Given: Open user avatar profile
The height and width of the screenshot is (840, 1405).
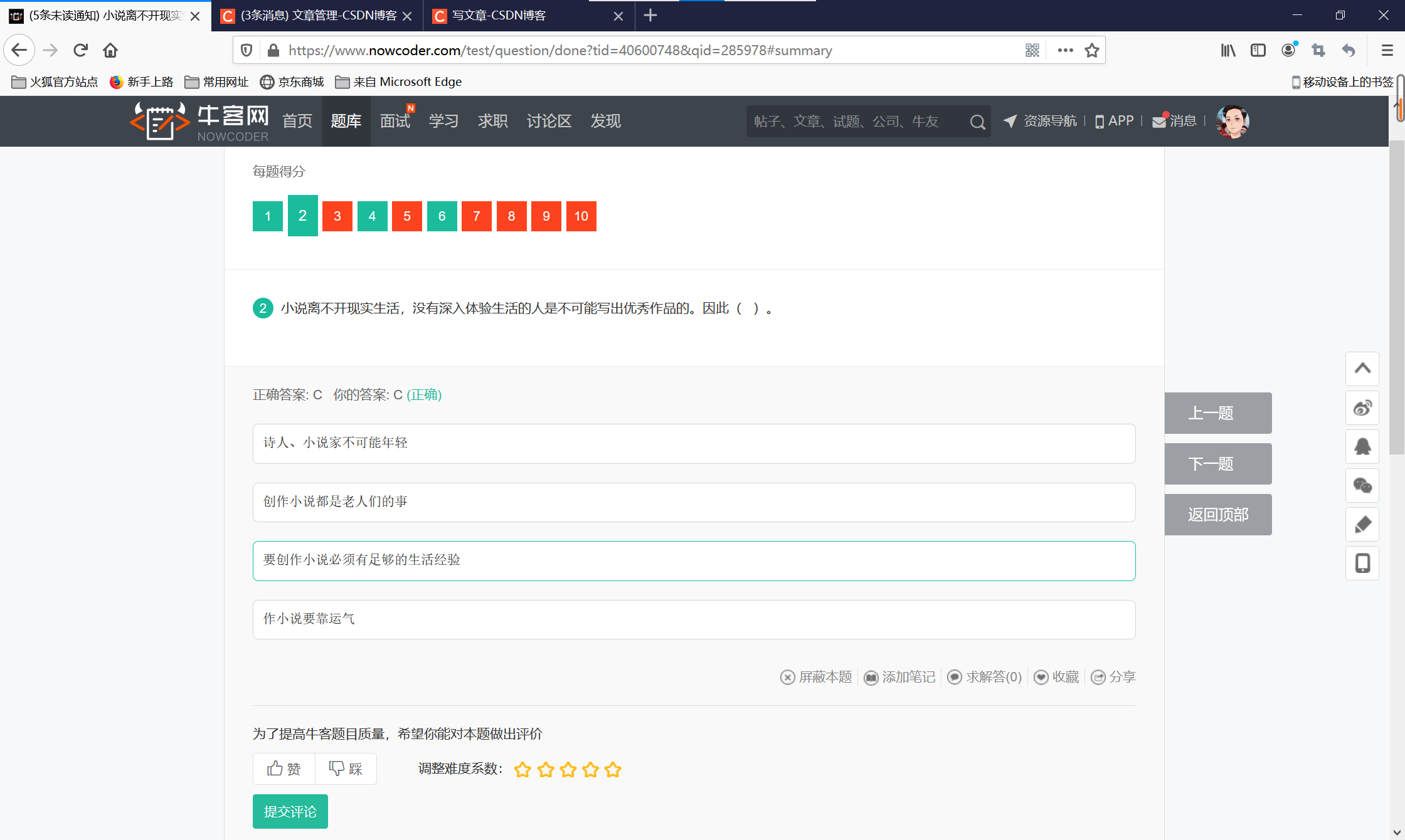Looking at the screenshot, I should pyautogui.click(x=1233, y=122).
